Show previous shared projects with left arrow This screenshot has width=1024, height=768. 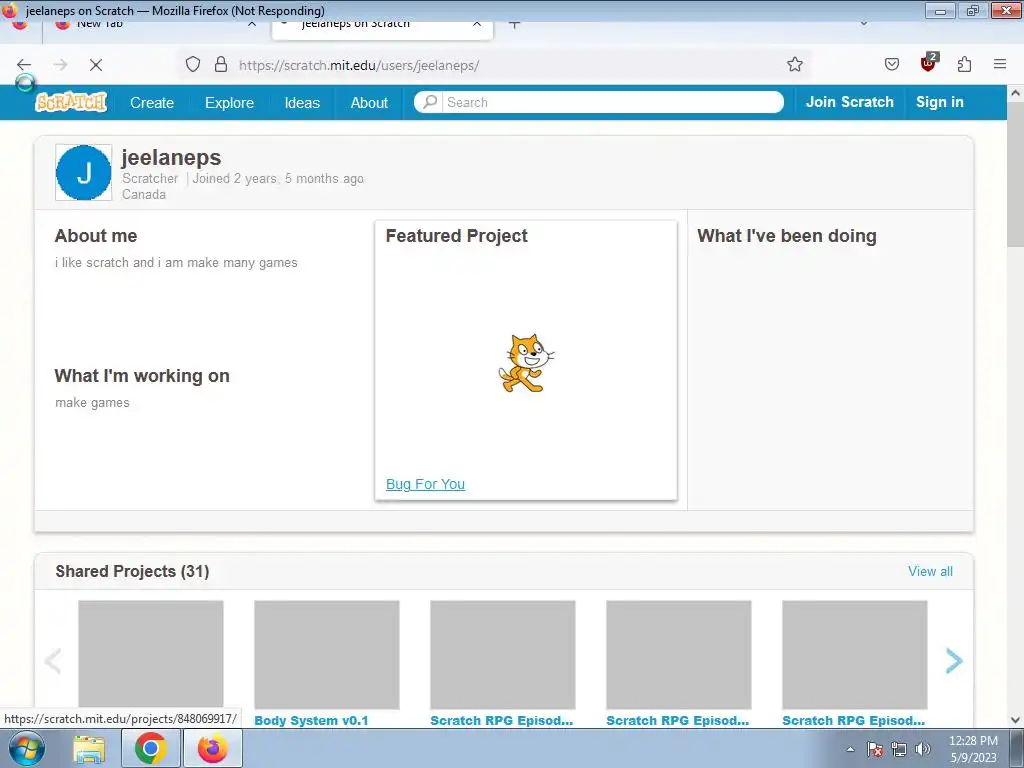tap(52, 661)
